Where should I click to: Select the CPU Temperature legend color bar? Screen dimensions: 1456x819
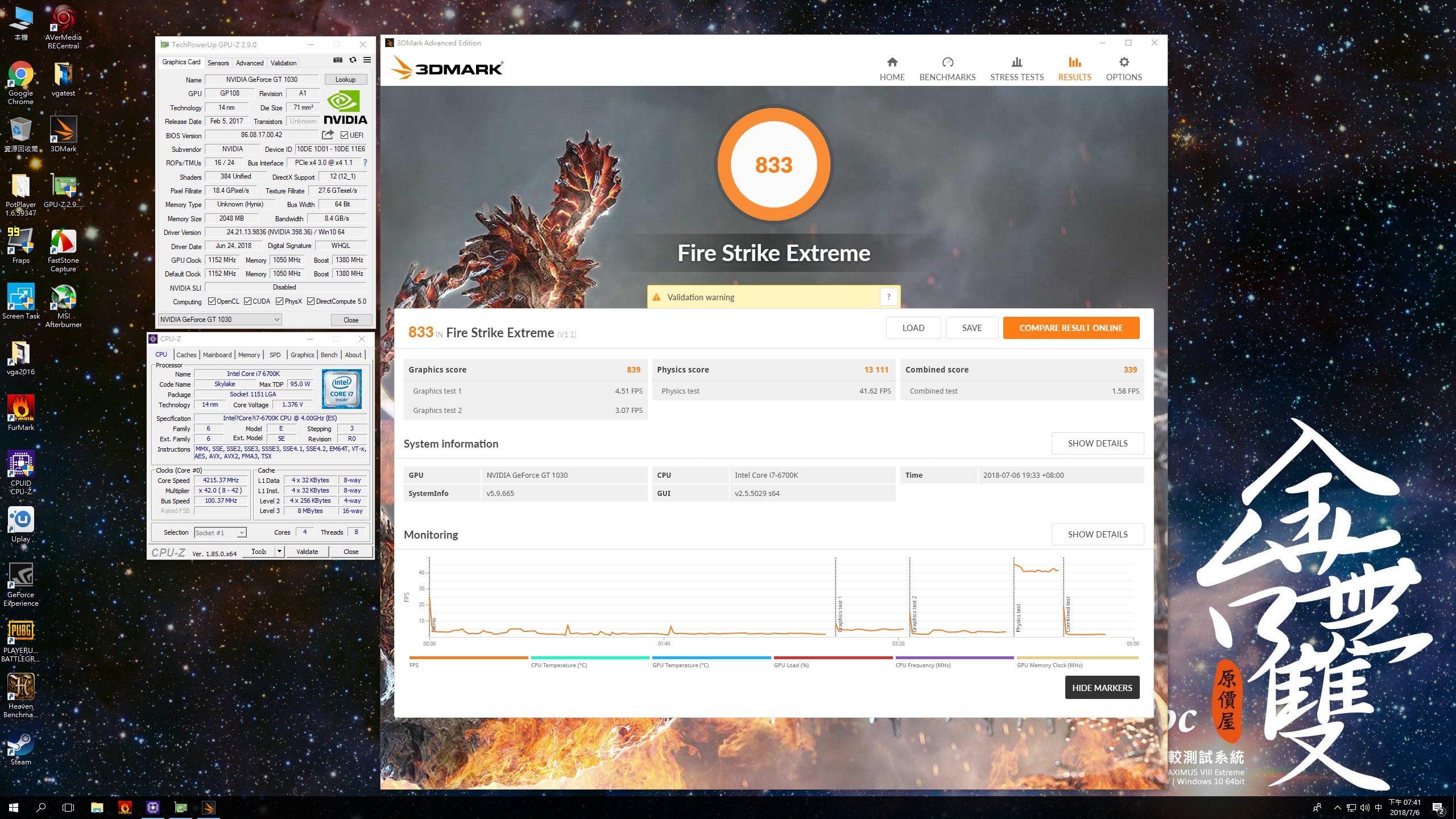click(x=590, y=658)
